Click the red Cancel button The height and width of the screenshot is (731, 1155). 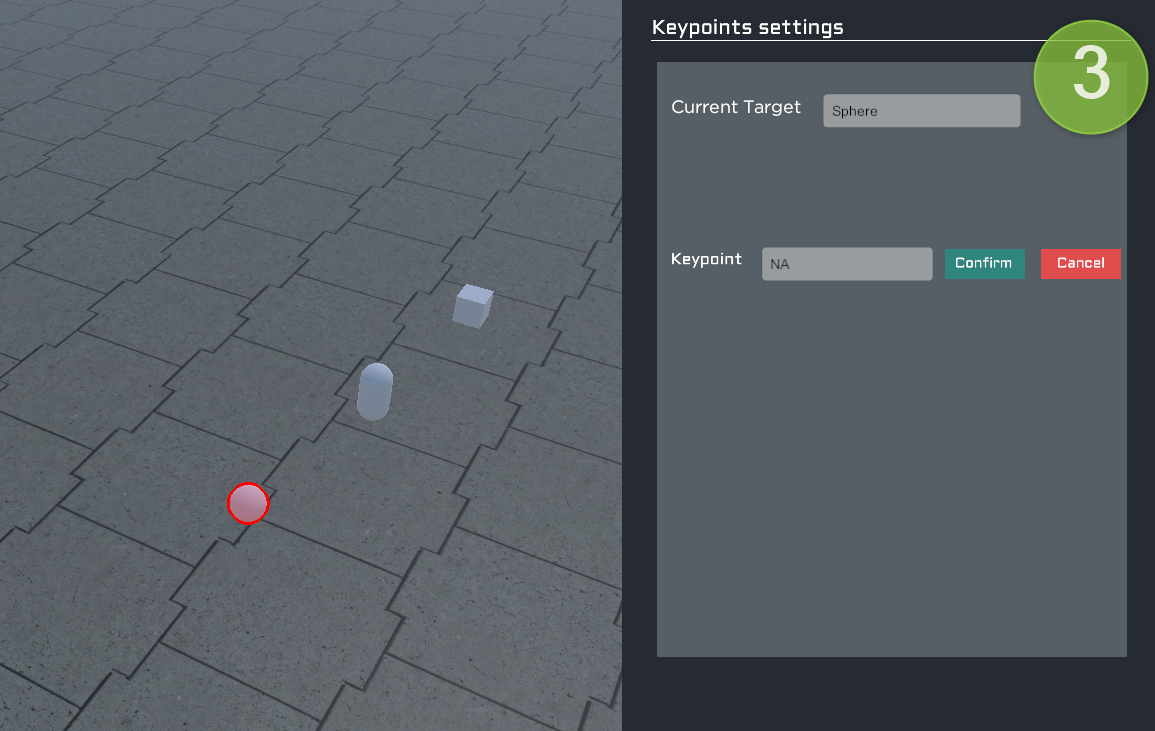tap(1081, 264)
